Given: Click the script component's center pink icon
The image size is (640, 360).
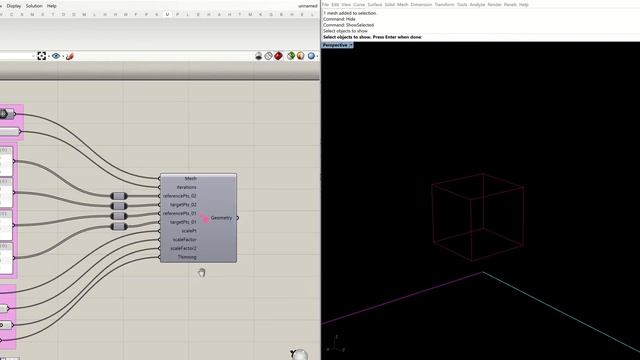Looking at the screenshot, I should click(x=204, y=218).
